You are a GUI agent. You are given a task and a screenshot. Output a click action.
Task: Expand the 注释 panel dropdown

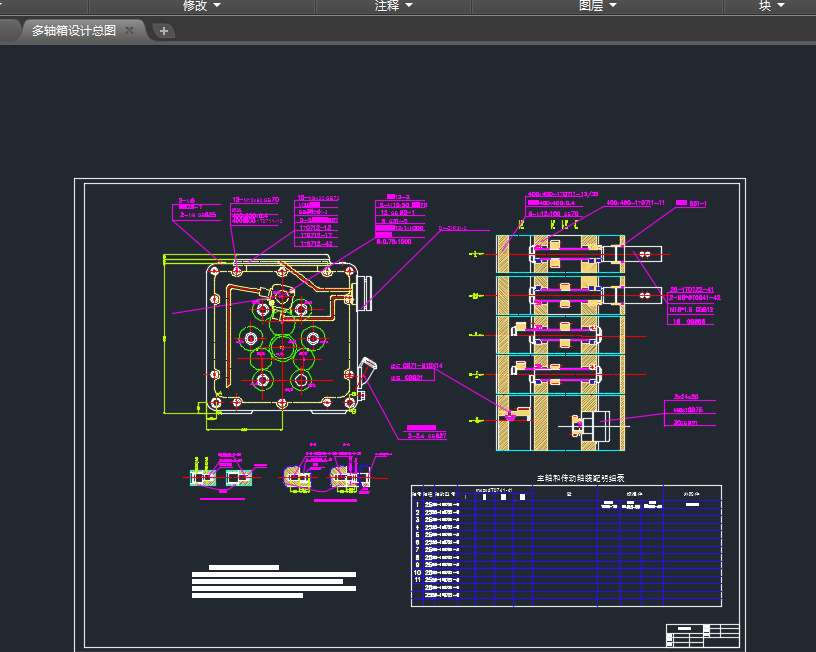tap(393, 6)
